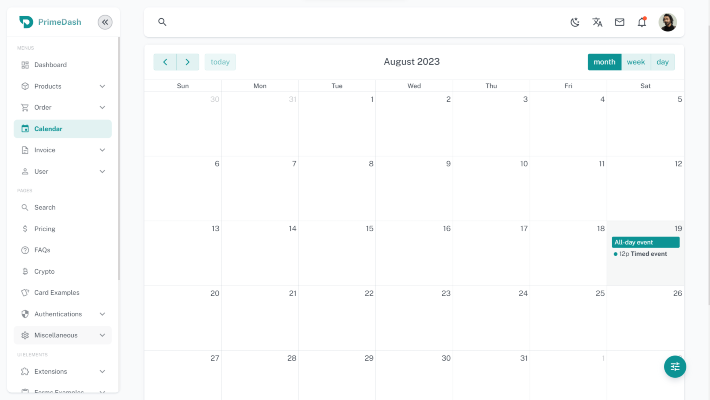The image size is (710, 400).
Task: Click the Sun column header
Action: [183, 86]
